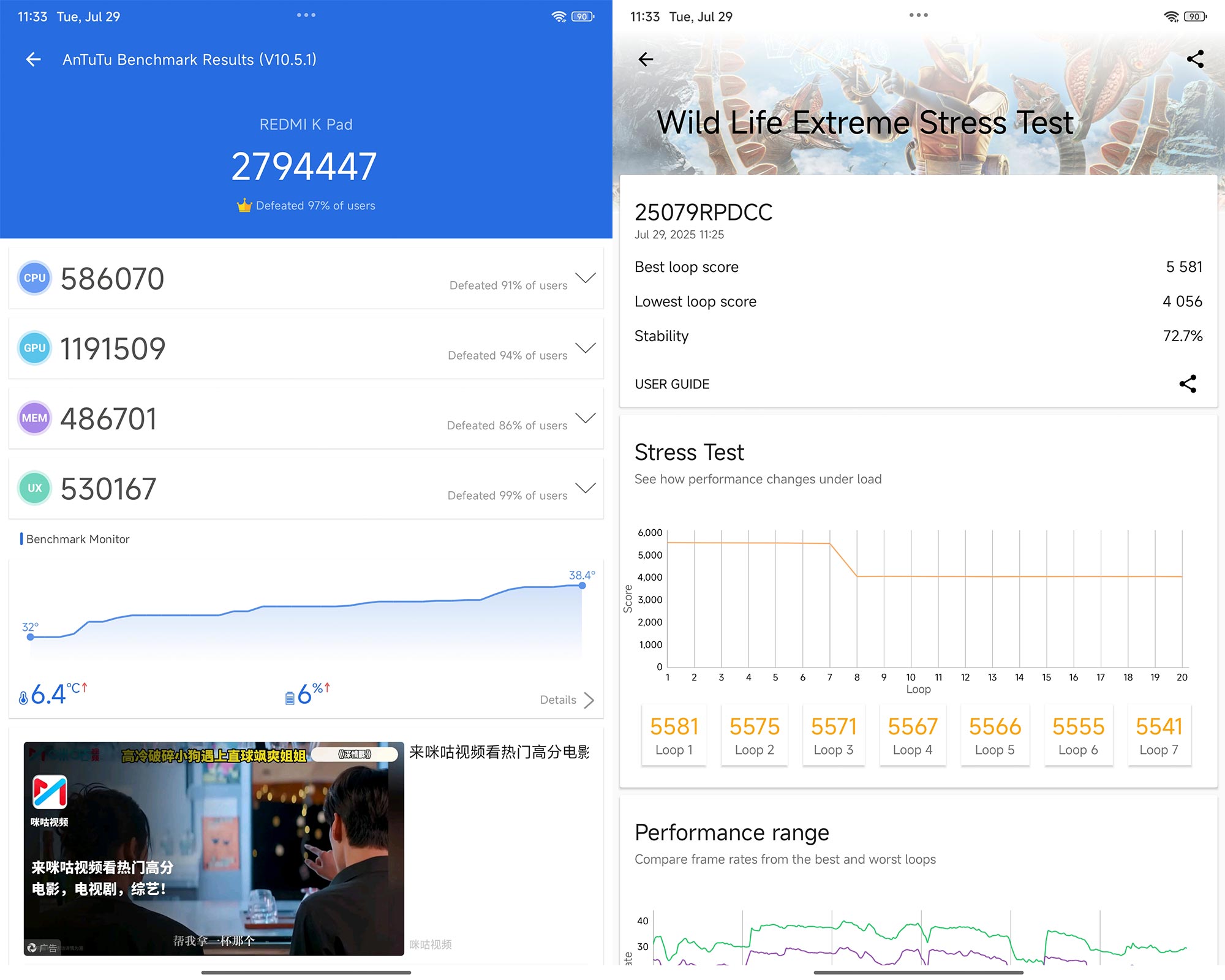Tap Wi-Fi status icon in 3DMark window
The width and height of the screenshot is (1225, 980).
pos(1171,17)
